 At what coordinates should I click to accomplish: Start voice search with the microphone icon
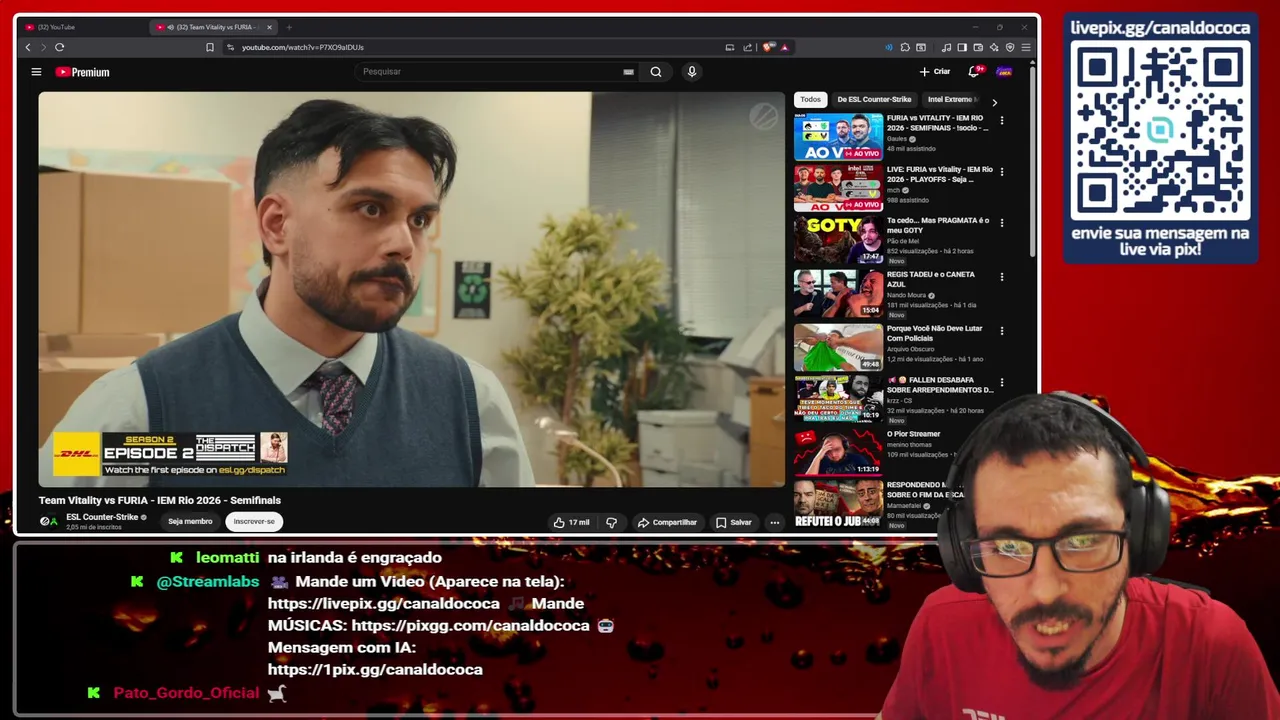click(691, 72)
